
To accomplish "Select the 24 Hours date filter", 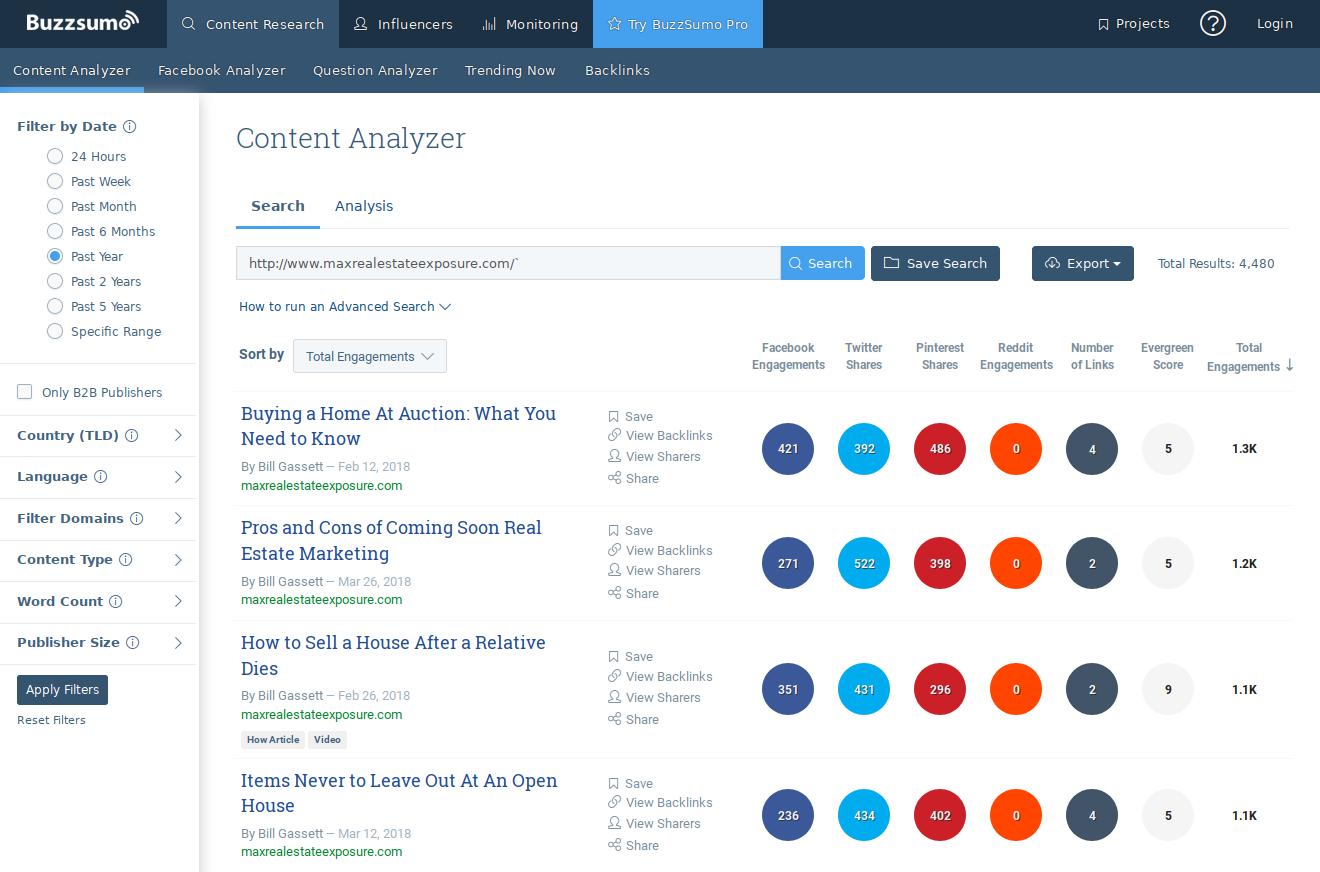I will pos(55,157).
